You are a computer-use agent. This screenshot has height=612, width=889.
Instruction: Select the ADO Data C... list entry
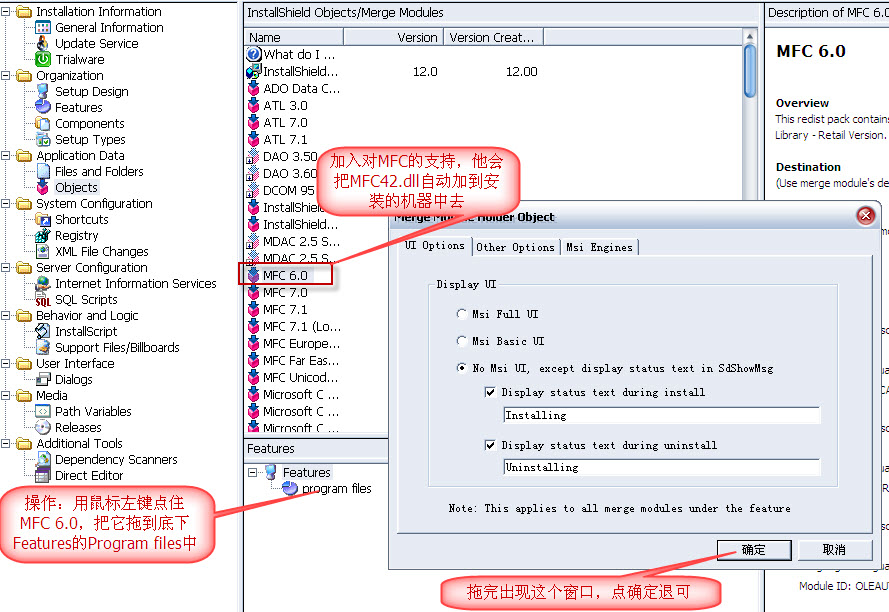point(301,88)
